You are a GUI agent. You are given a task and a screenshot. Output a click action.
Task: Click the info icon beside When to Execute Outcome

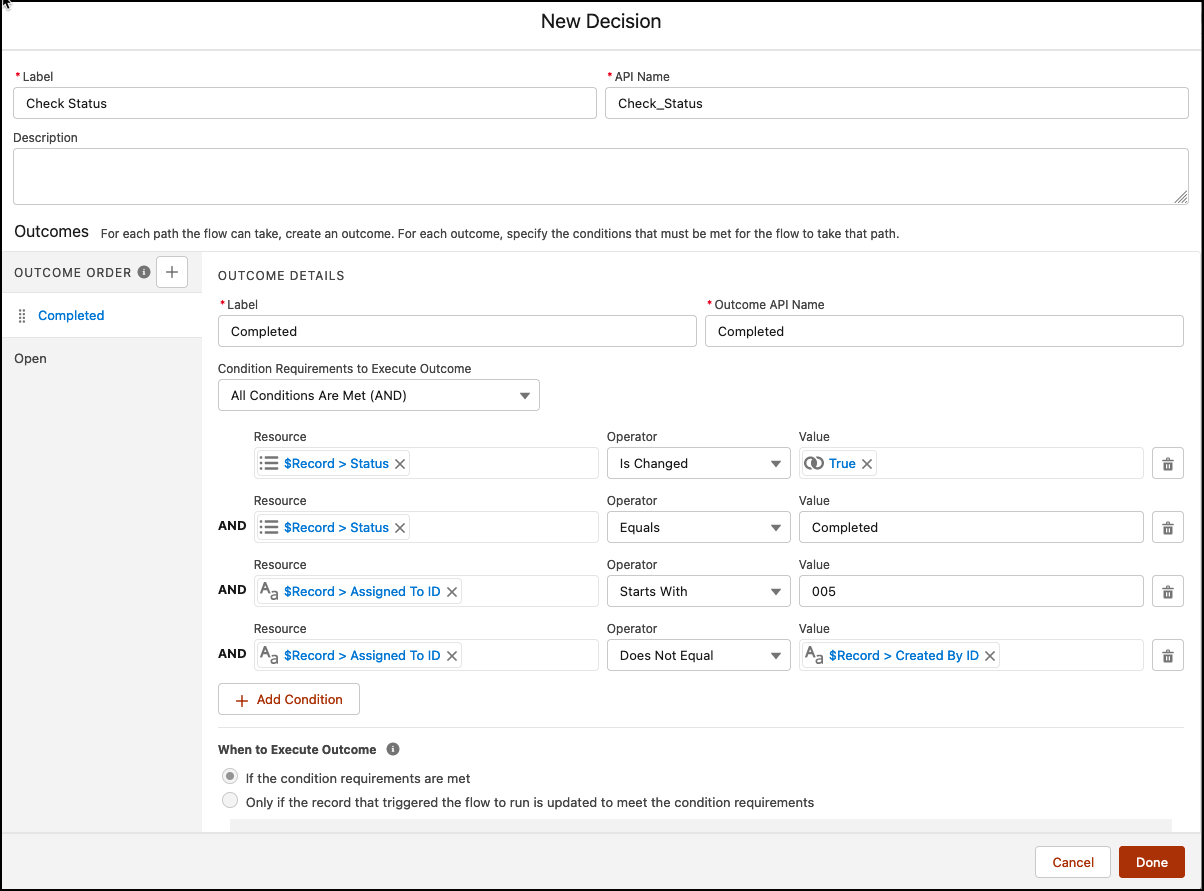pyautogui.click(x=392, y=749)
